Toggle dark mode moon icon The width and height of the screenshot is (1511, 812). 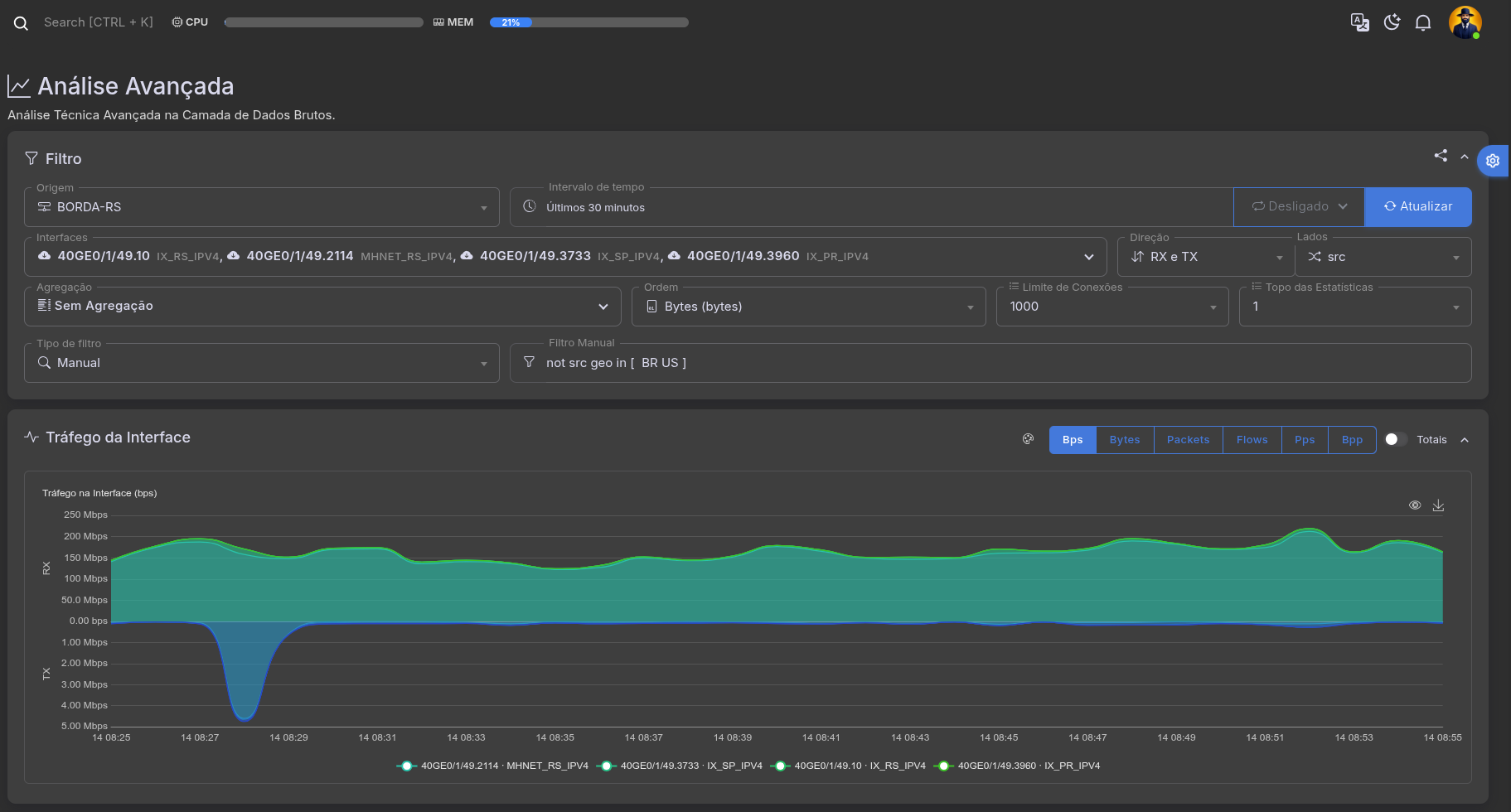click(1392, 22)
